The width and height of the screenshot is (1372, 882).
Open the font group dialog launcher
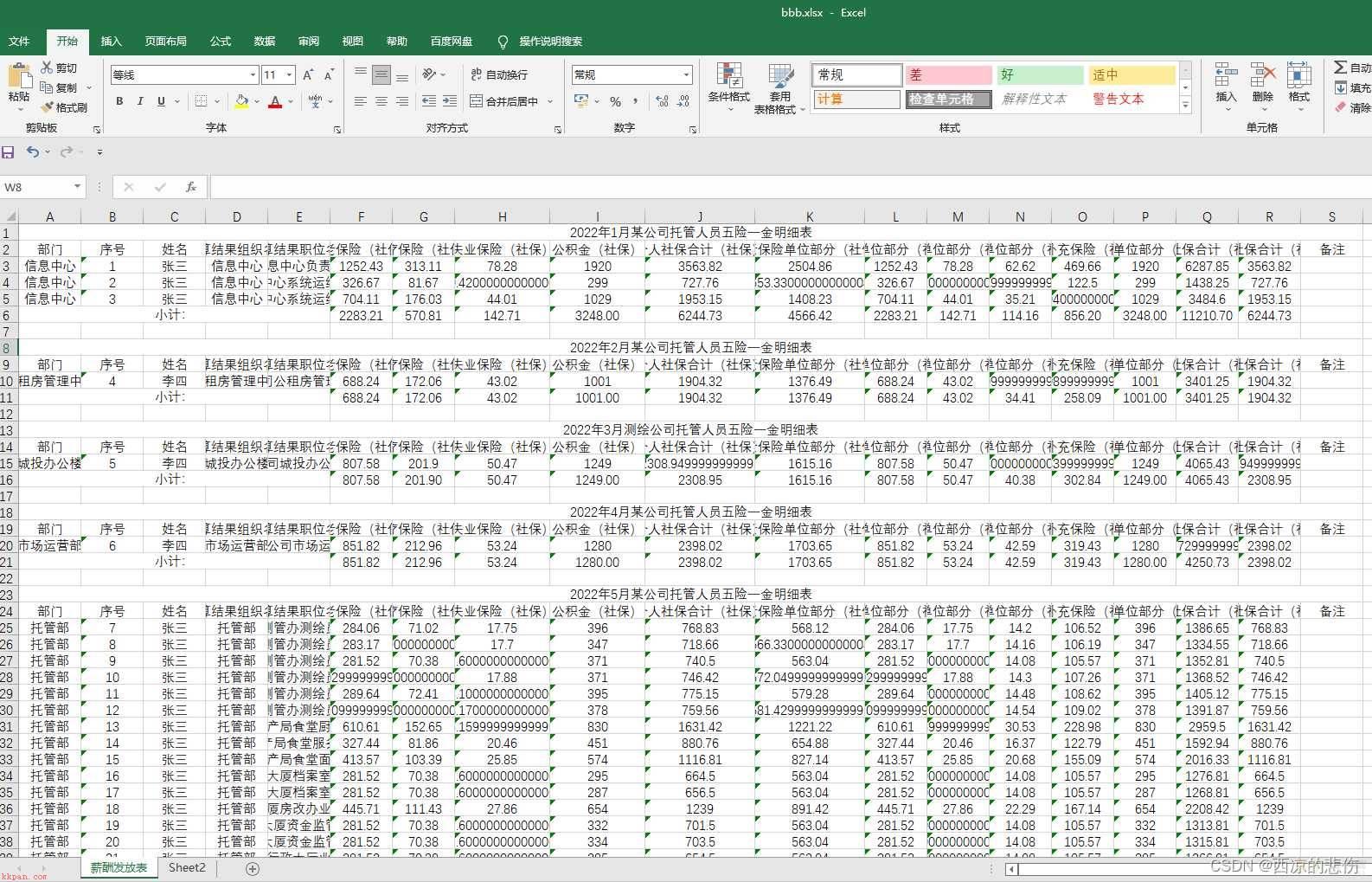tap(337, 129)
